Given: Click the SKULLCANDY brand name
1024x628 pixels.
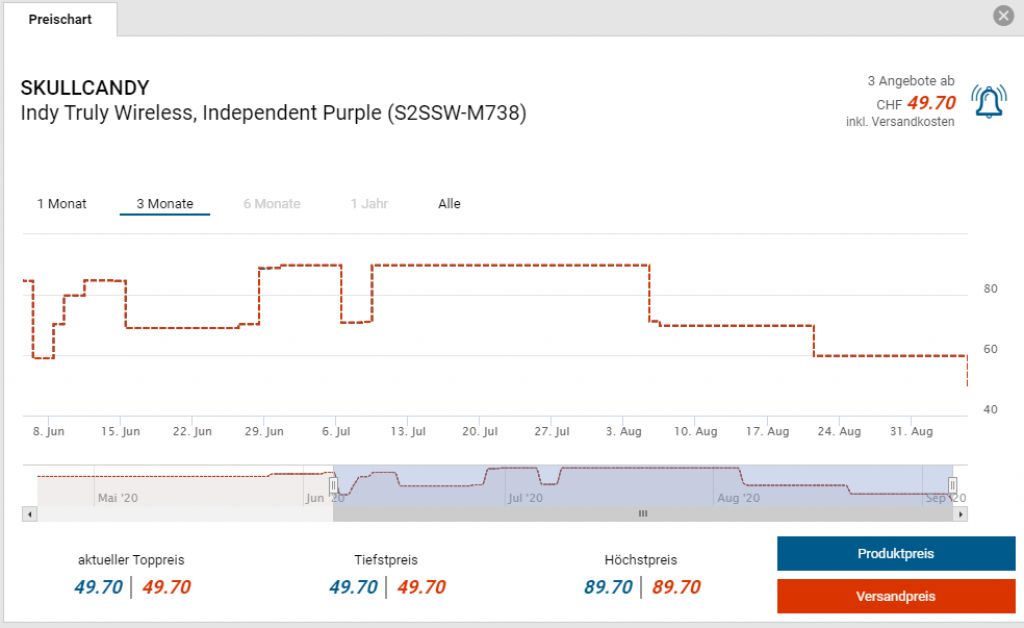Looking at the screenshot, I should click(85, 88).
